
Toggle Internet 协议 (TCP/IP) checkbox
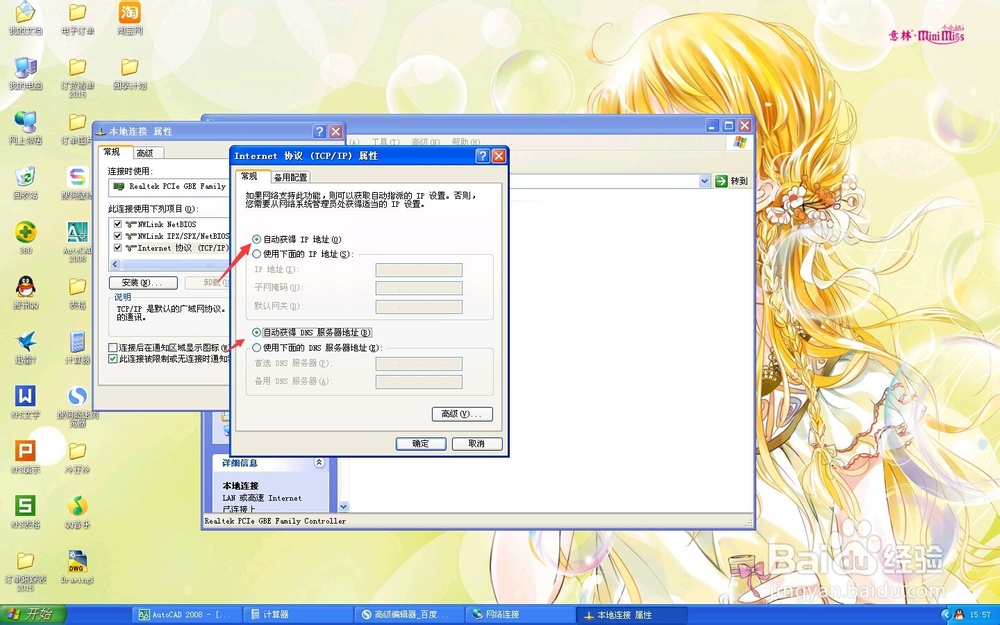[x=117, y=248]
